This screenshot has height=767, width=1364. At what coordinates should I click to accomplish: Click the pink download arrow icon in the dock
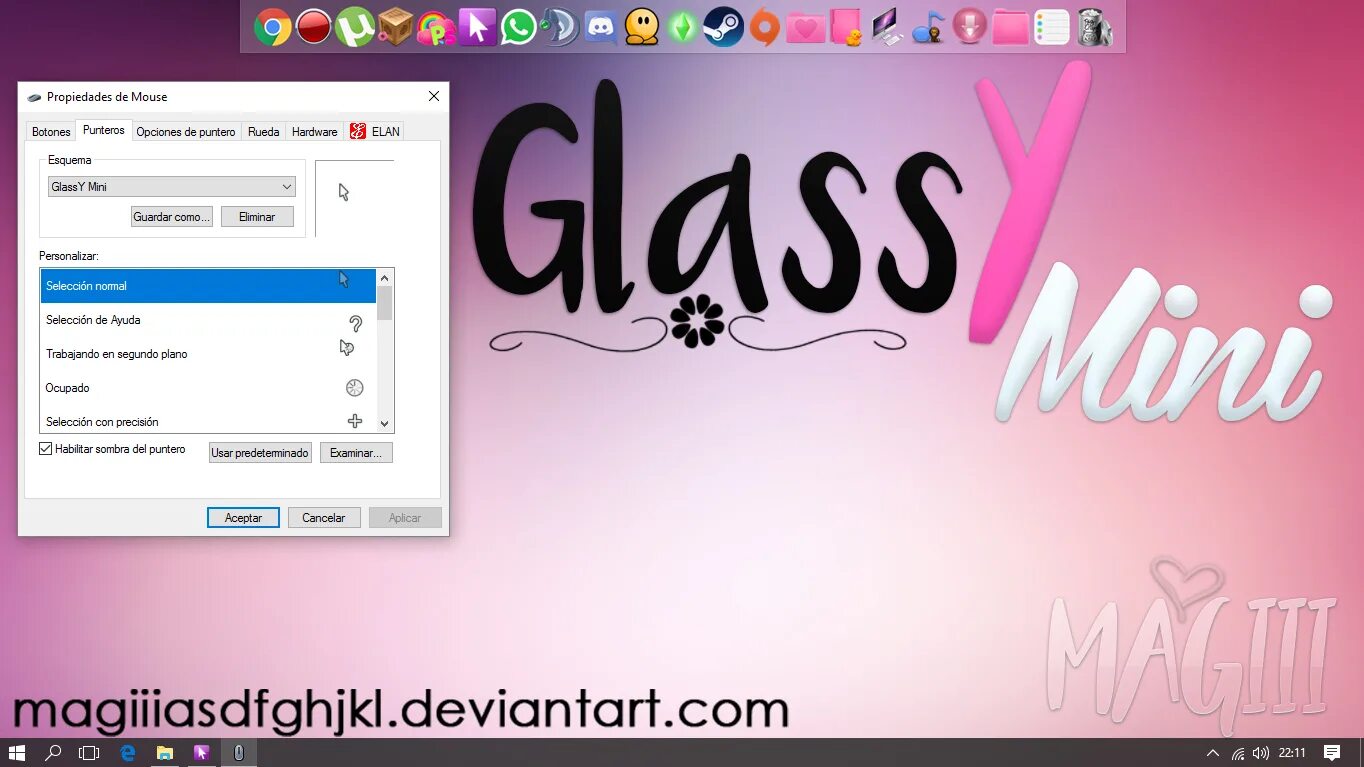pos(968,27)
